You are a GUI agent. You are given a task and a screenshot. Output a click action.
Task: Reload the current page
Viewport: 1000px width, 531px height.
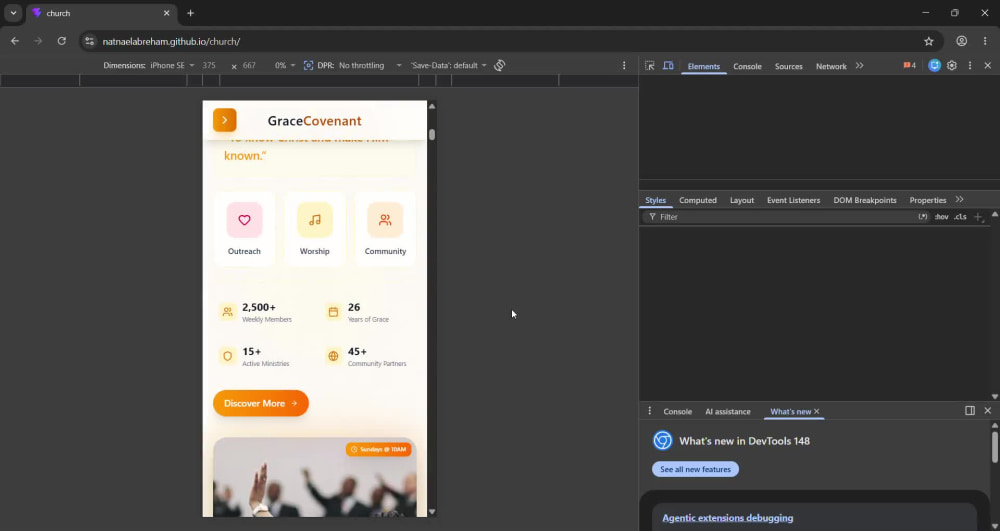(x=61, y=41)
